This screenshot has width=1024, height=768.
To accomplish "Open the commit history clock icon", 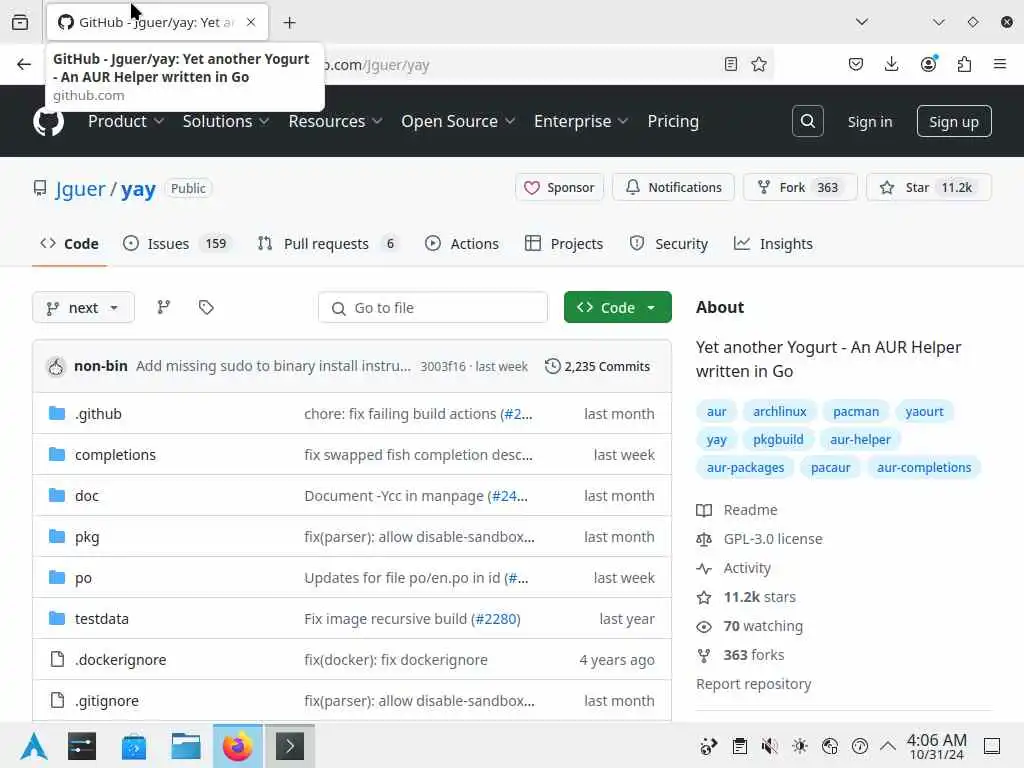I will pos(552,366).
